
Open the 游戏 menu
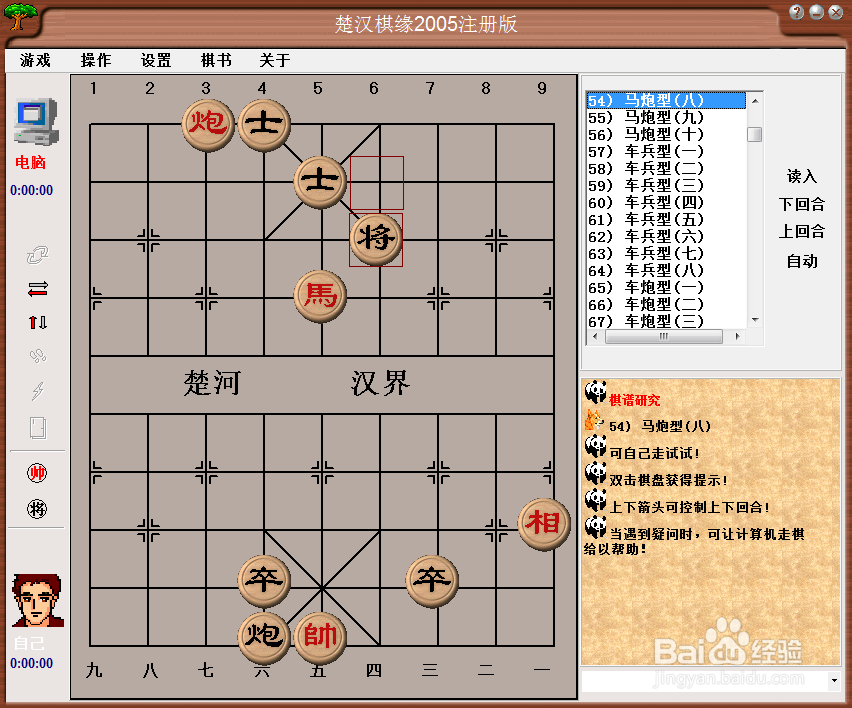coord(35,60)
